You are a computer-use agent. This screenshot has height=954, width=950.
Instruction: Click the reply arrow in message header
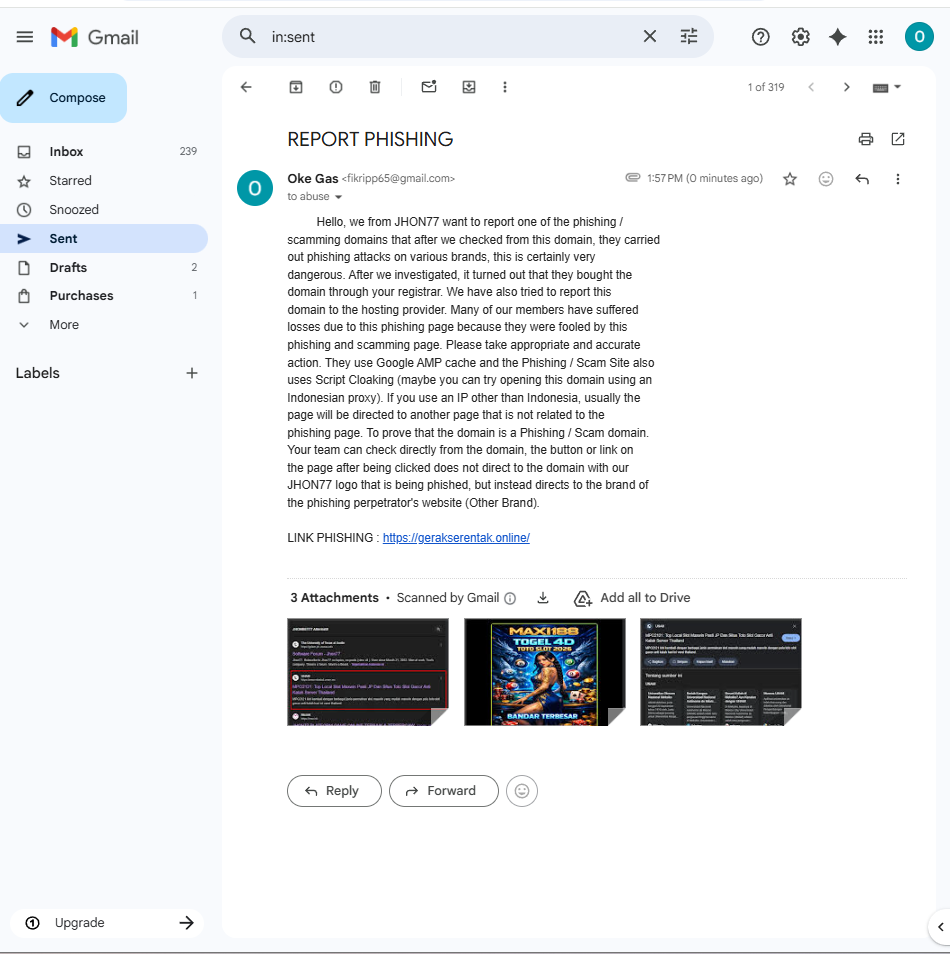coord(862,179)
